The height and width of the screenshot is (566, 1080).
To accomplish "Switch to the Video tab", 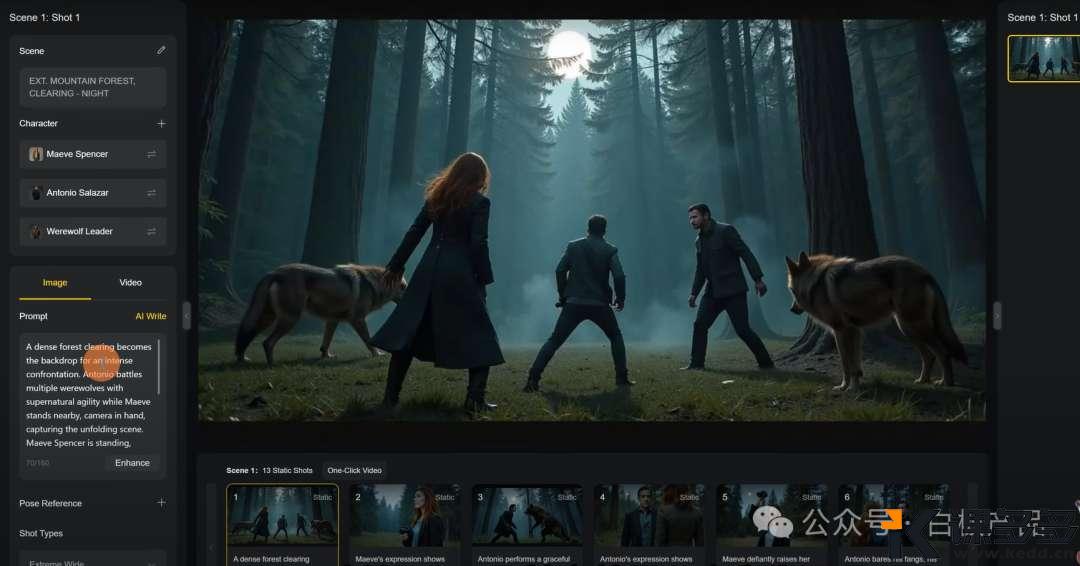I will (x=131, y=283).
